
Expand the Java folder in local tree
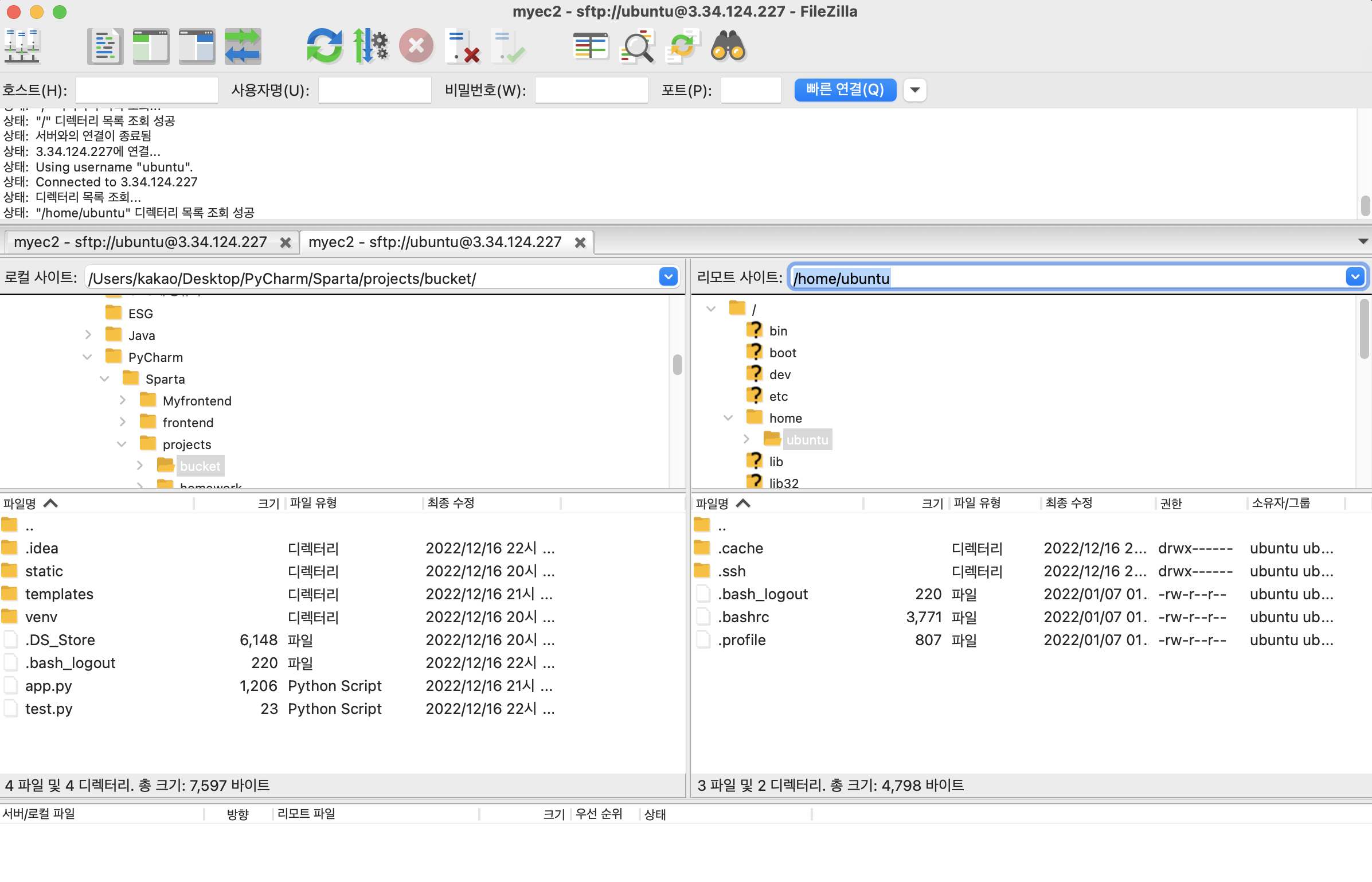88,335
